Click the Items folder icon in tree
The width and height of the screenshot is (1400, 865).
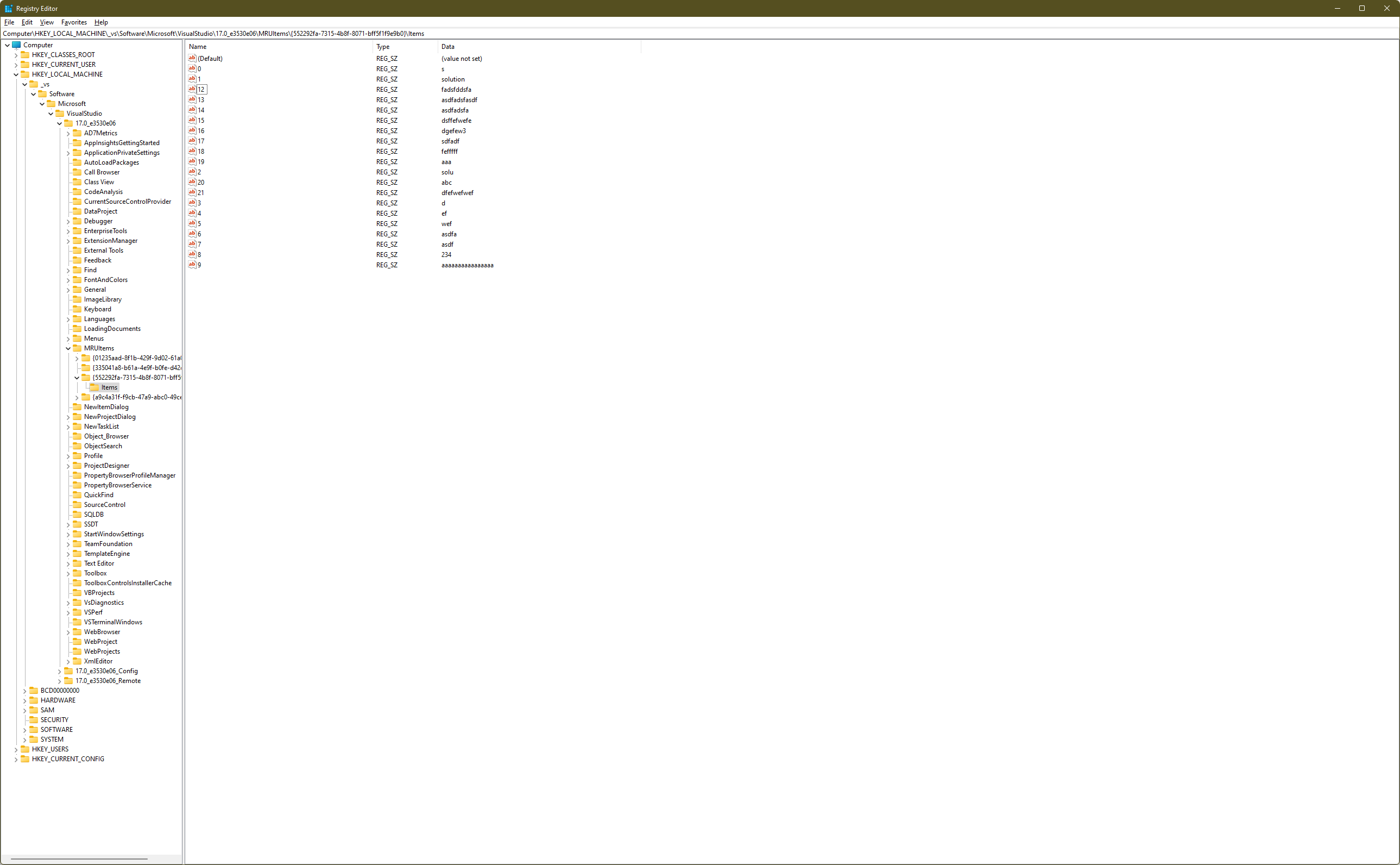pyautogui.click(x=95, y=387)
